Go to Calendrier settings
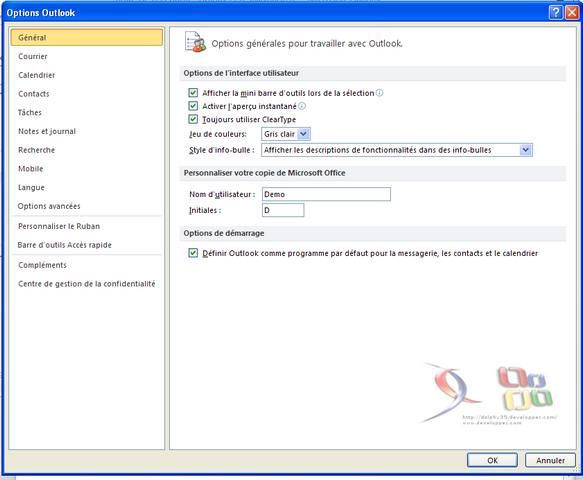 pyautogui.click(x=87, y=75)
